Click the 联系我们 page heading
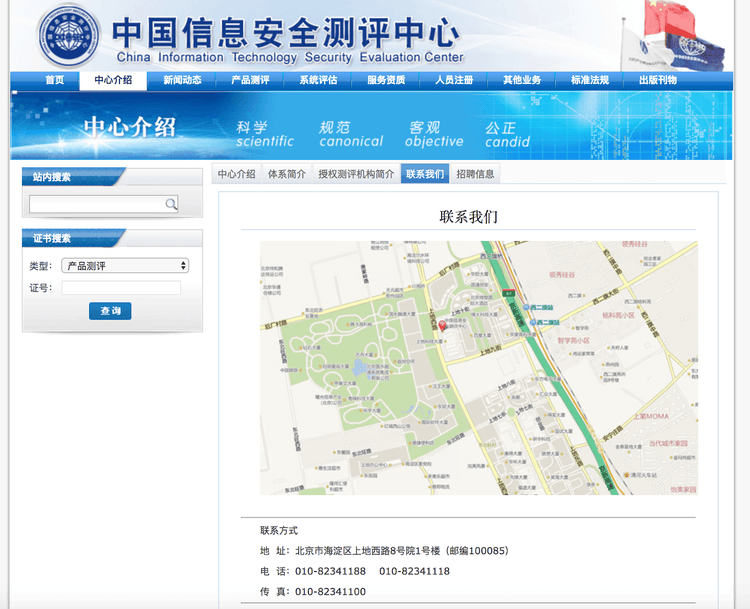 tap(468, 217)
